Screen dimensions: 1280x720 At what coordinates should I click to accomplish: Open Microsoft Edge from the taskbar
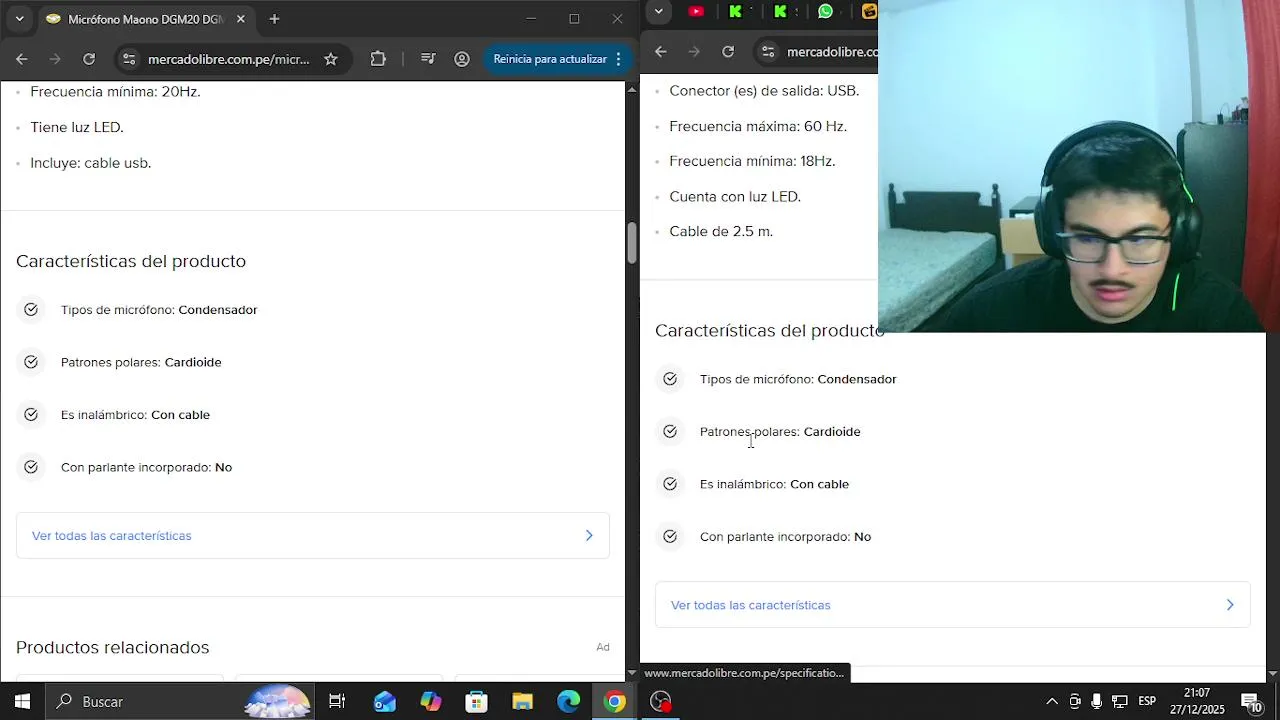pyautogui.click(x=569, y=702)
